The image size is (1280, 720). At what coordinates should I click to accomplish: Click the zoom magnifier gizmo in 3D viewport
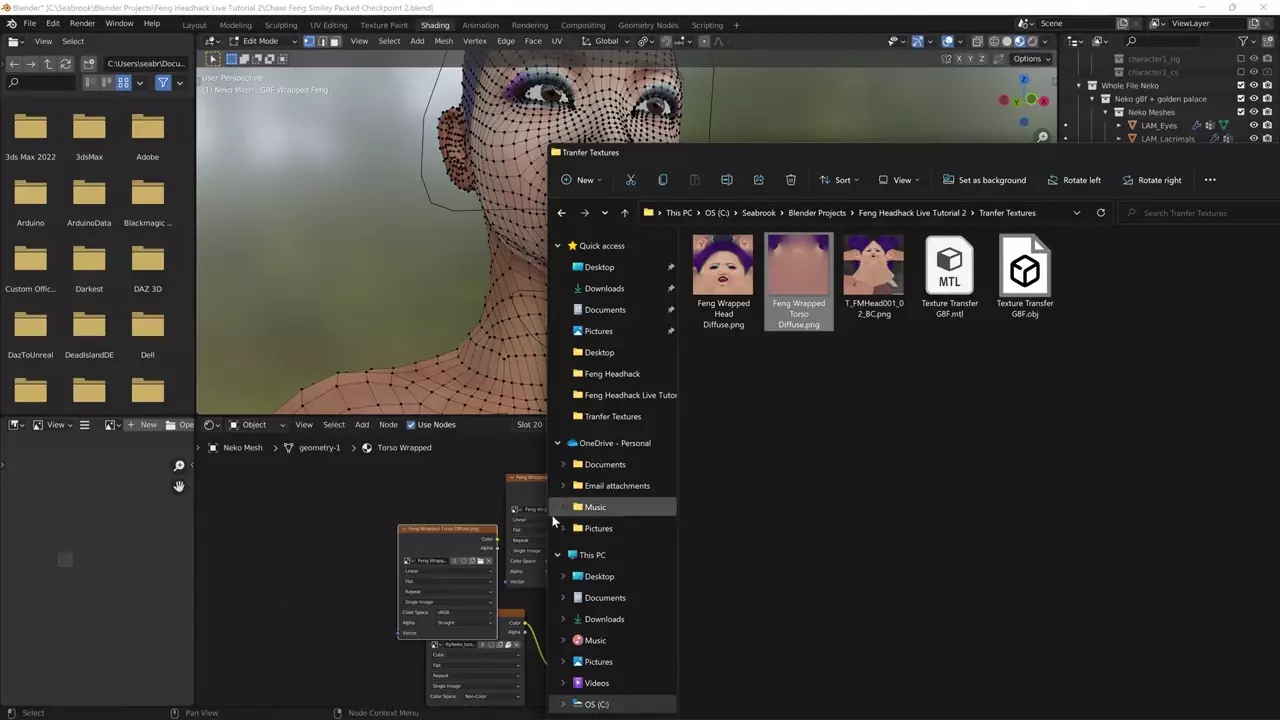pos(1042,137)
